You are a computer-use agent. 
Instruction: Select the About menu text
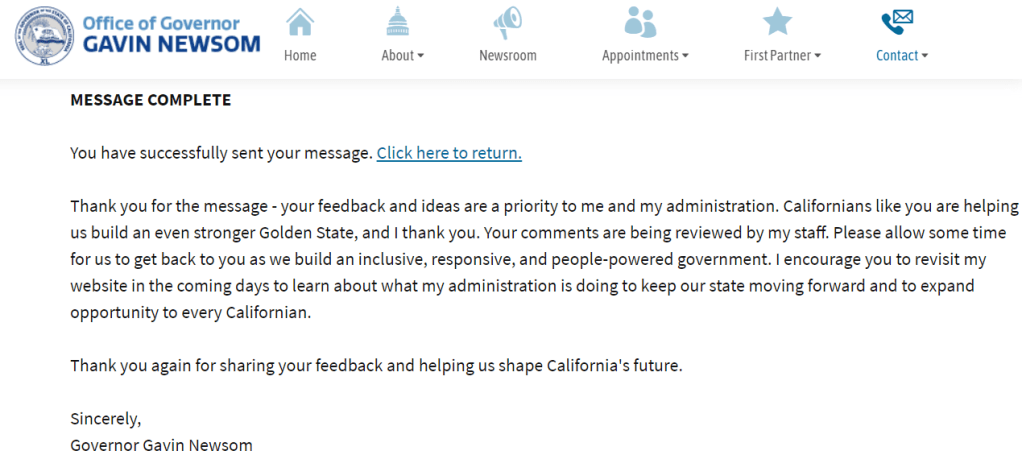(397, 55)
